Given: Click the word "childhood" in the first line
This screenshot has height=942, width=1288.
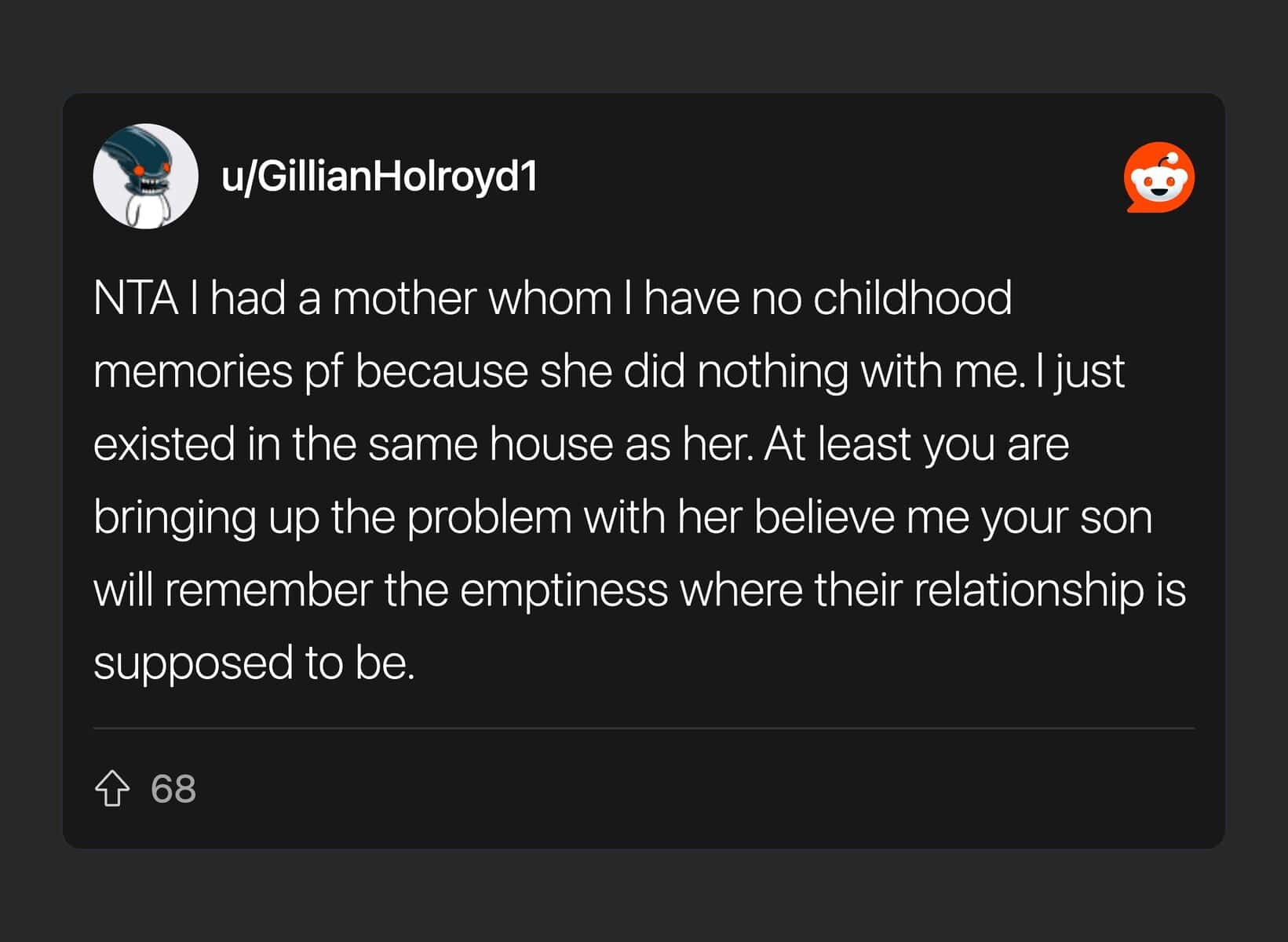Looking at the screenshot, I should pyautogui.click(x=912, y=298).
